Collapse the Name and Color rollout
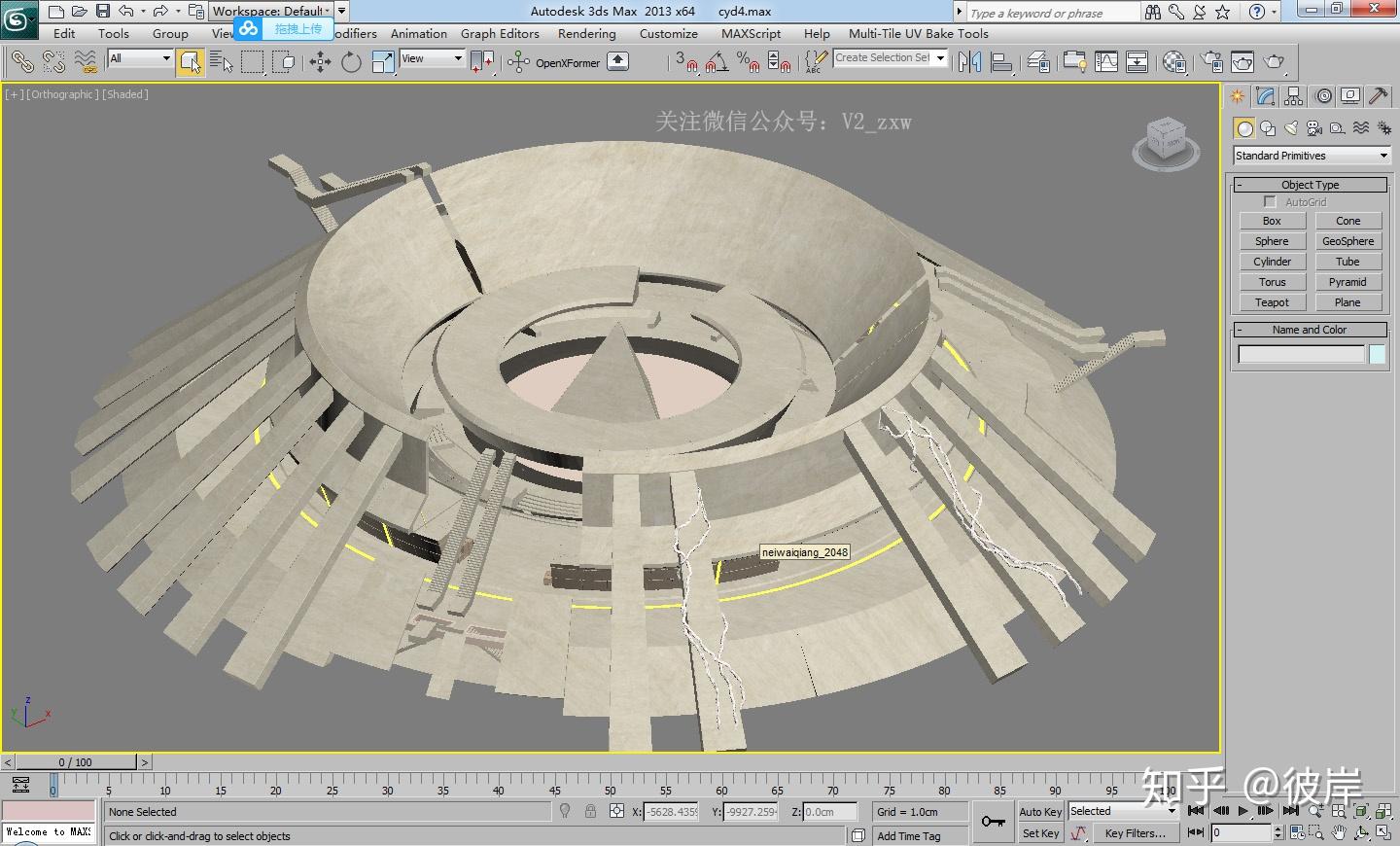The image size is (1400, 846). pyautogui.click(x=1311, y=330)
